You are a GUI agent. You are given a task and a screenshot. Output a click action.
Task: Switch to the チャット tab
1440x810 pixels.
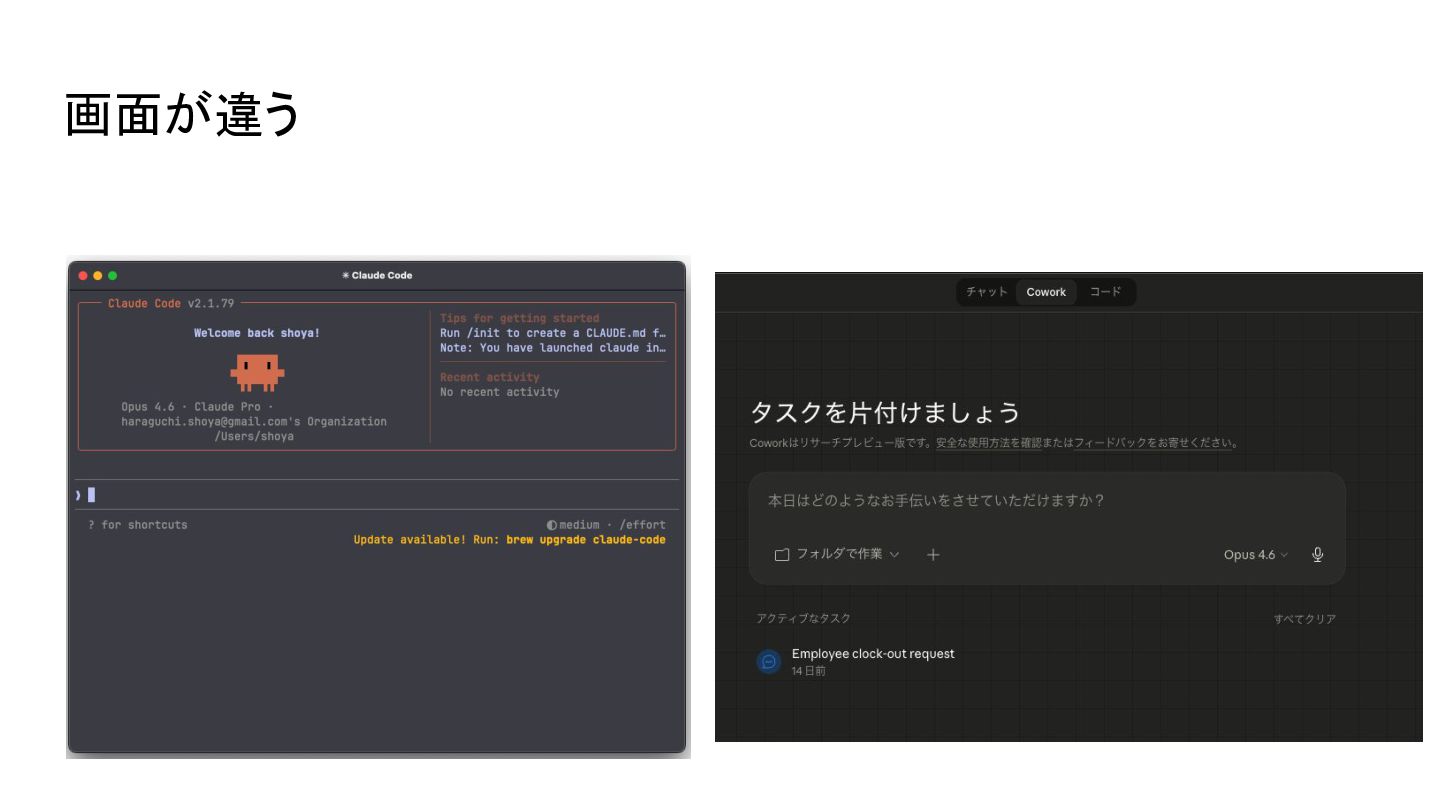986,292
